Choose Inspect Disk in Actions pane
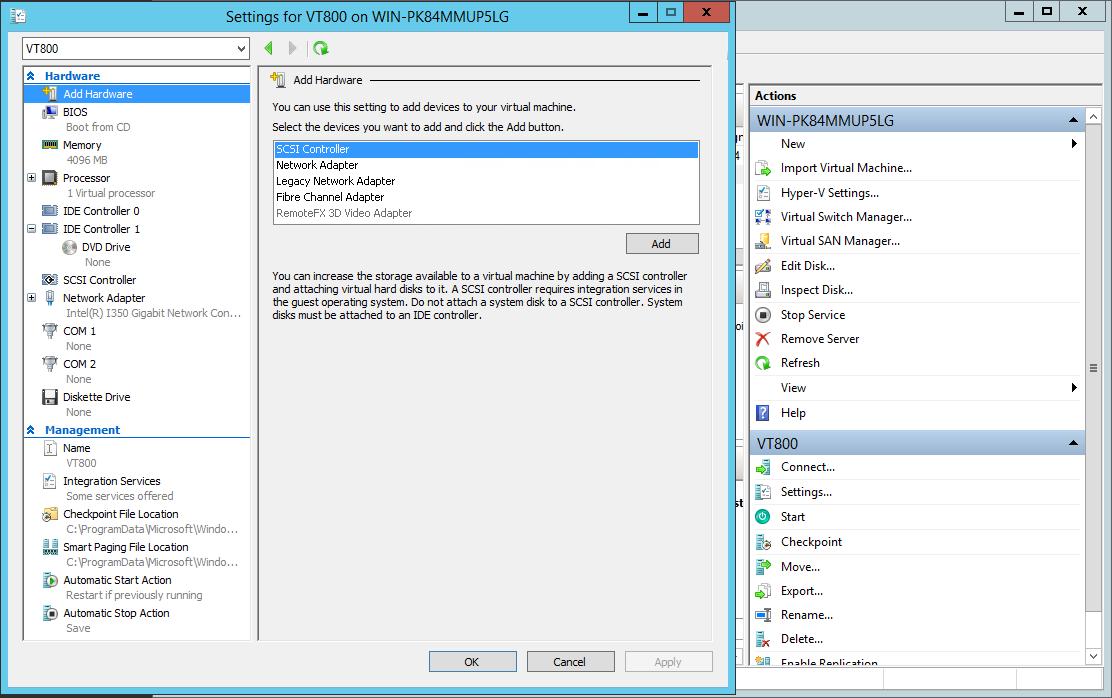 click(817, 289)
